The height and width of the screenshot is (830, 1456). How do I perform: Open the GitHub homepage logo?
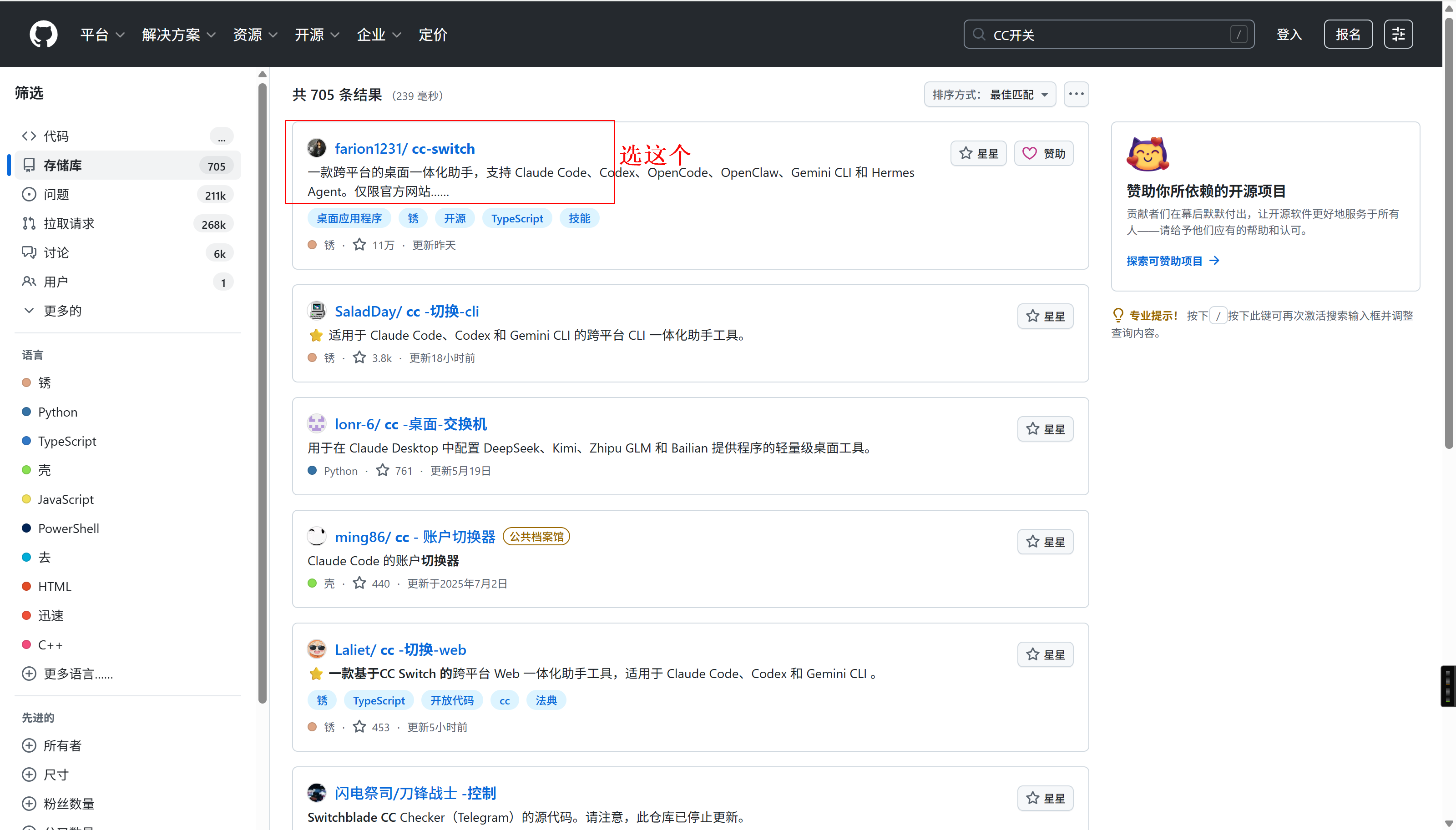tap(43, 34)
